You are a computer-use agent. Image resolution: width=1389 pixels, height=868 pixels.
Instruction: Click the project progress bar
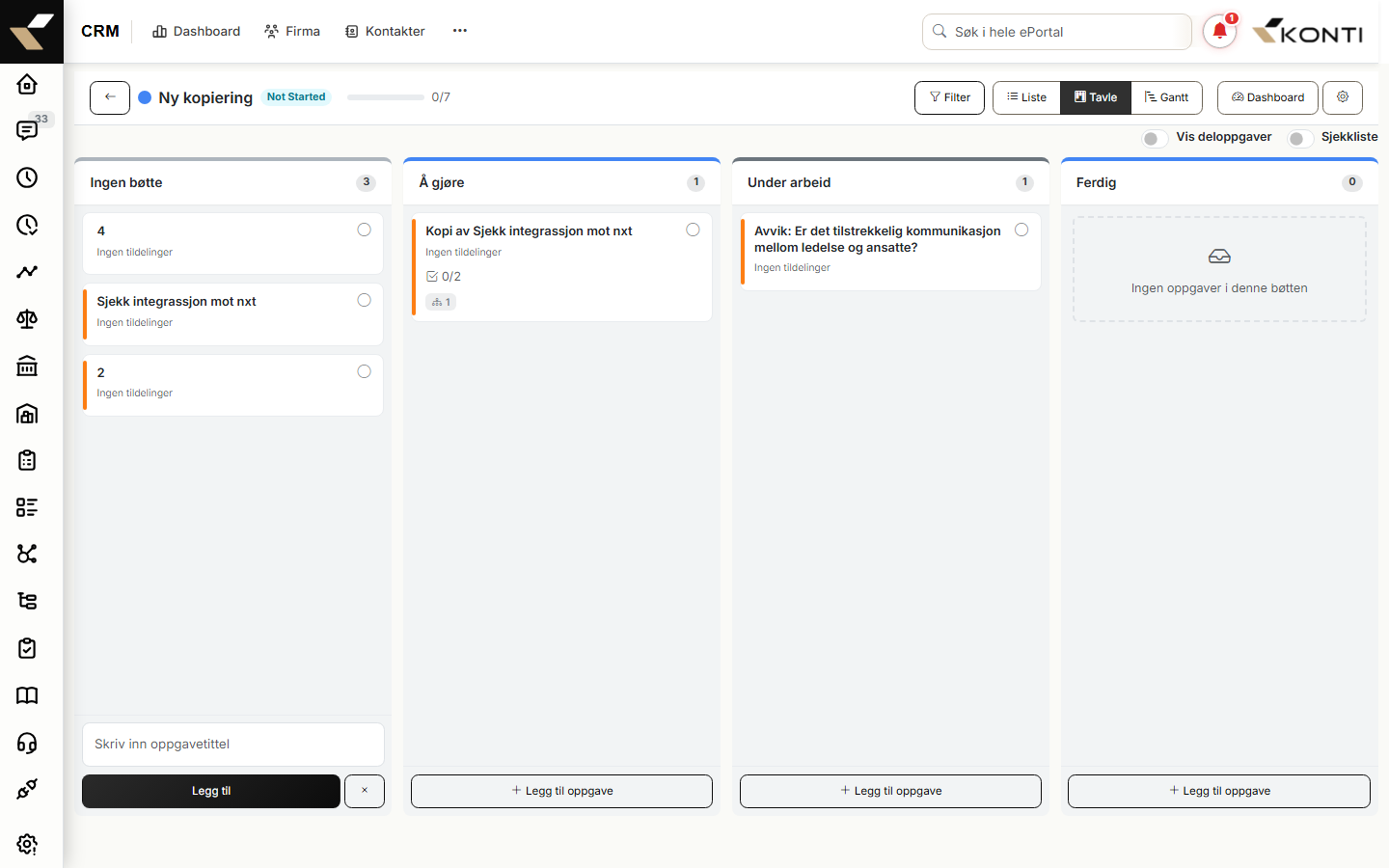386,97
